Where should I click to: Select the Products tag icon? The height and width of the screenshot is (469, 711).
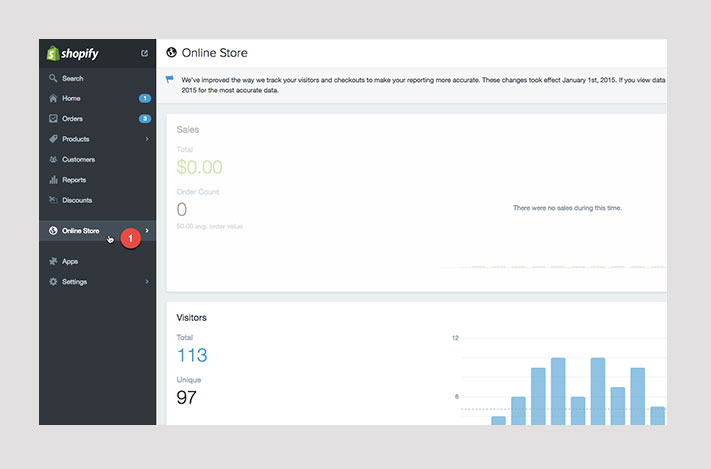click(52, 139)
